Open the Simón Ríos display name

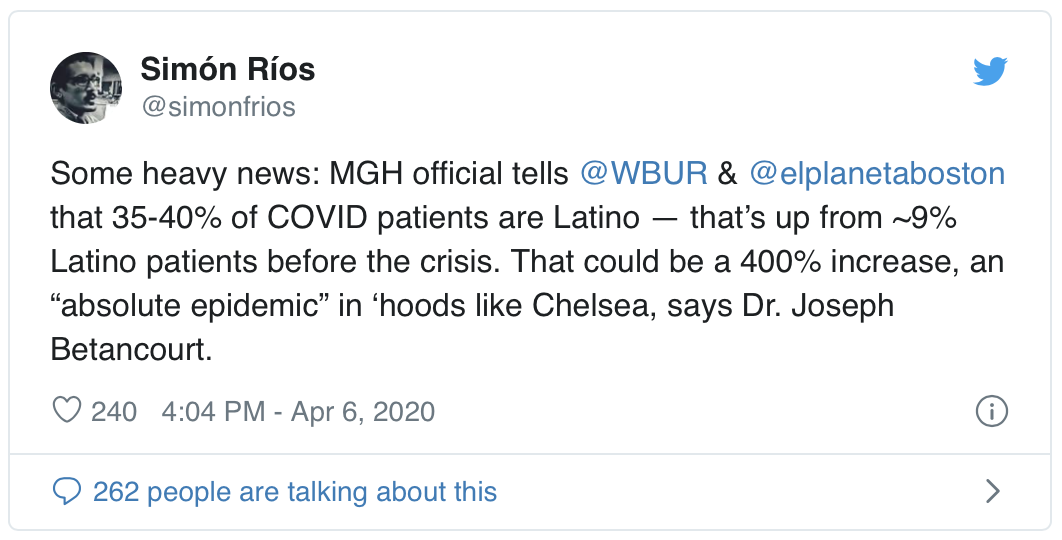click(x=227, y=69)
